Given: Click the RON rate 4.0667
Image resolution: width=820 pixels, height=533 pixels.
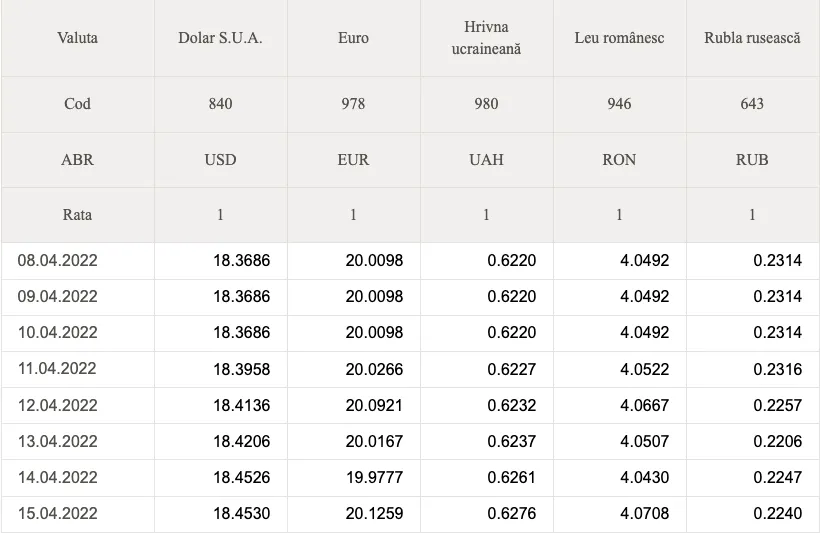Looking at the screenshot, I should tap(644, 405).
